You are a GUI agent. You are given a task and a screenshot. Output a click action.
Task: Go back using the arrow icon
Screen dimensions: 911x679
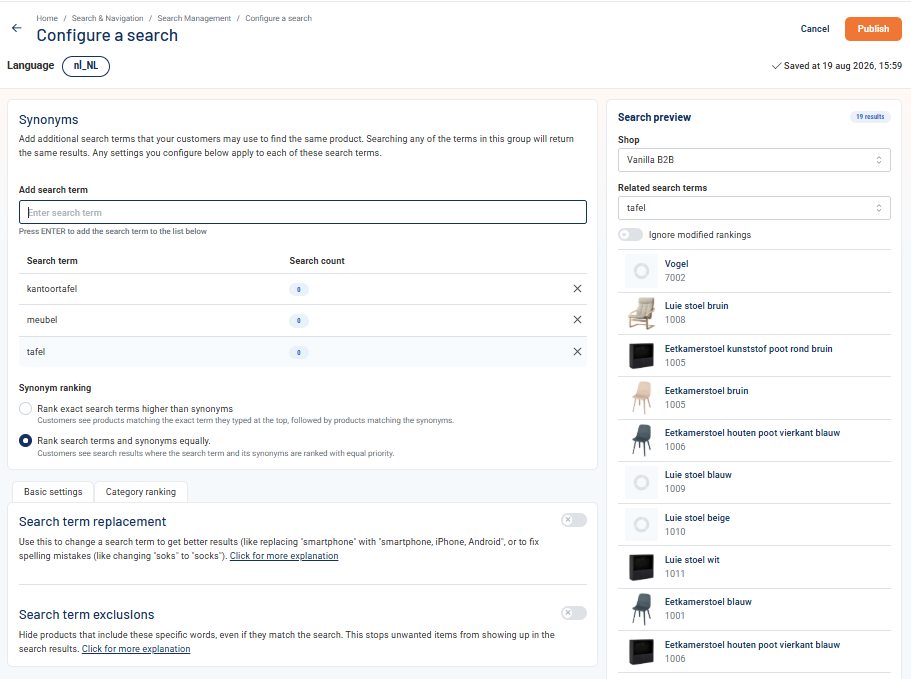coord(16,28)
